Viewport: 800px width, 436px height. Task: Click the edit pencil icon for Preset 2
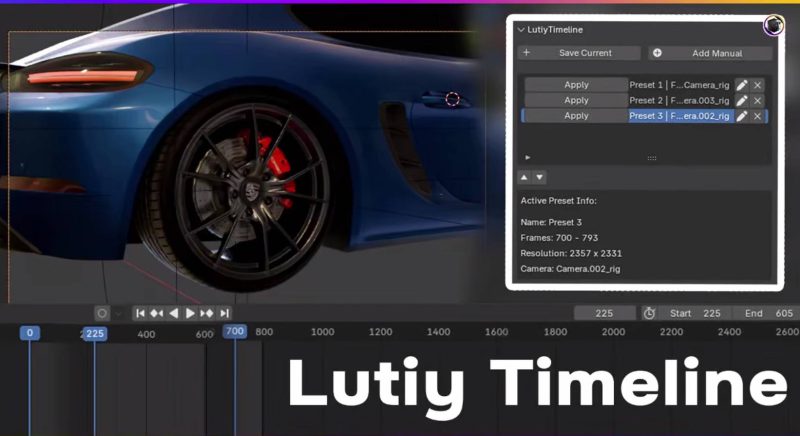click(x=742, y=100)
